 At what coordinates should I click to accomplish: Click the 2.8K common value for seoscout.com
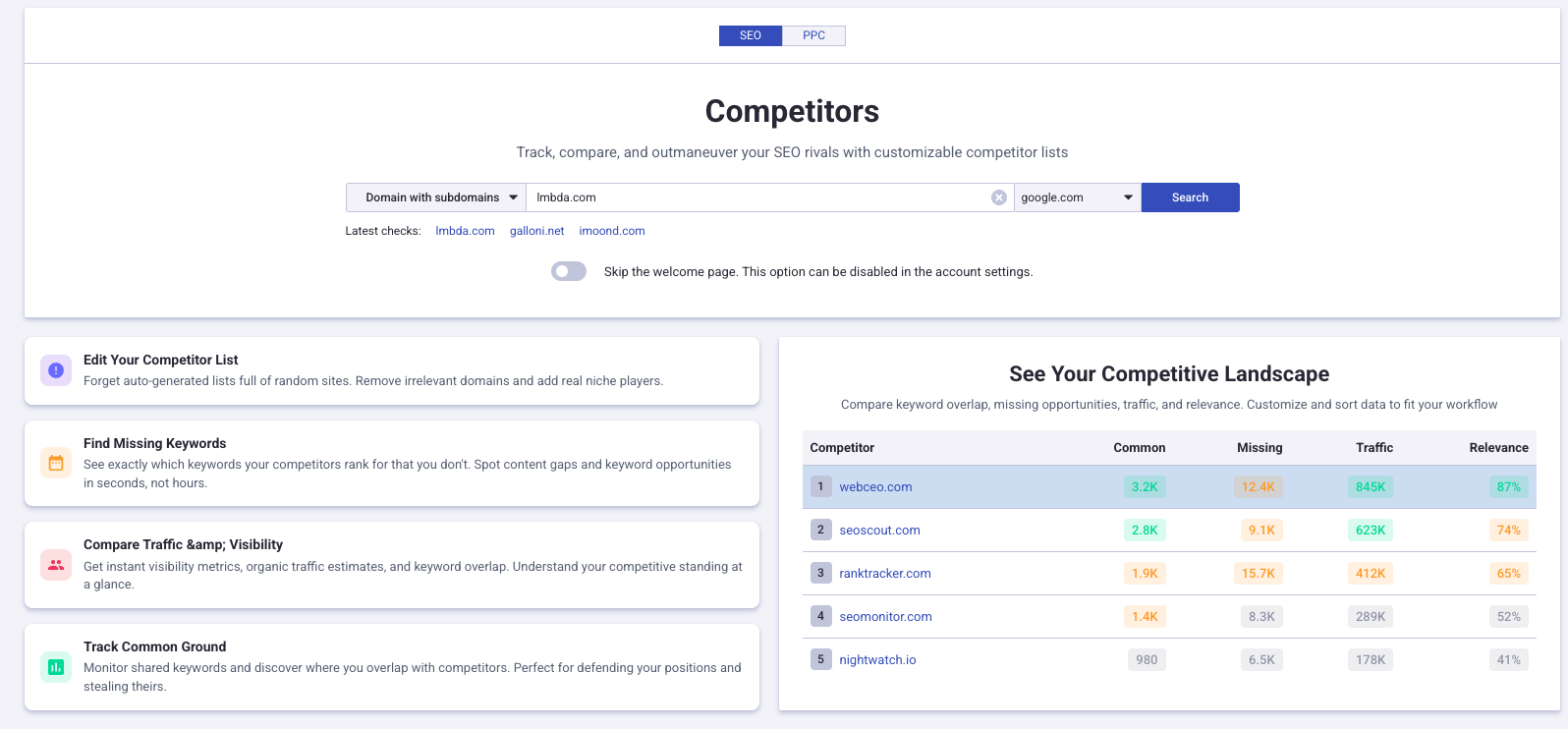pyautogui.click(x=1145, y=530)
